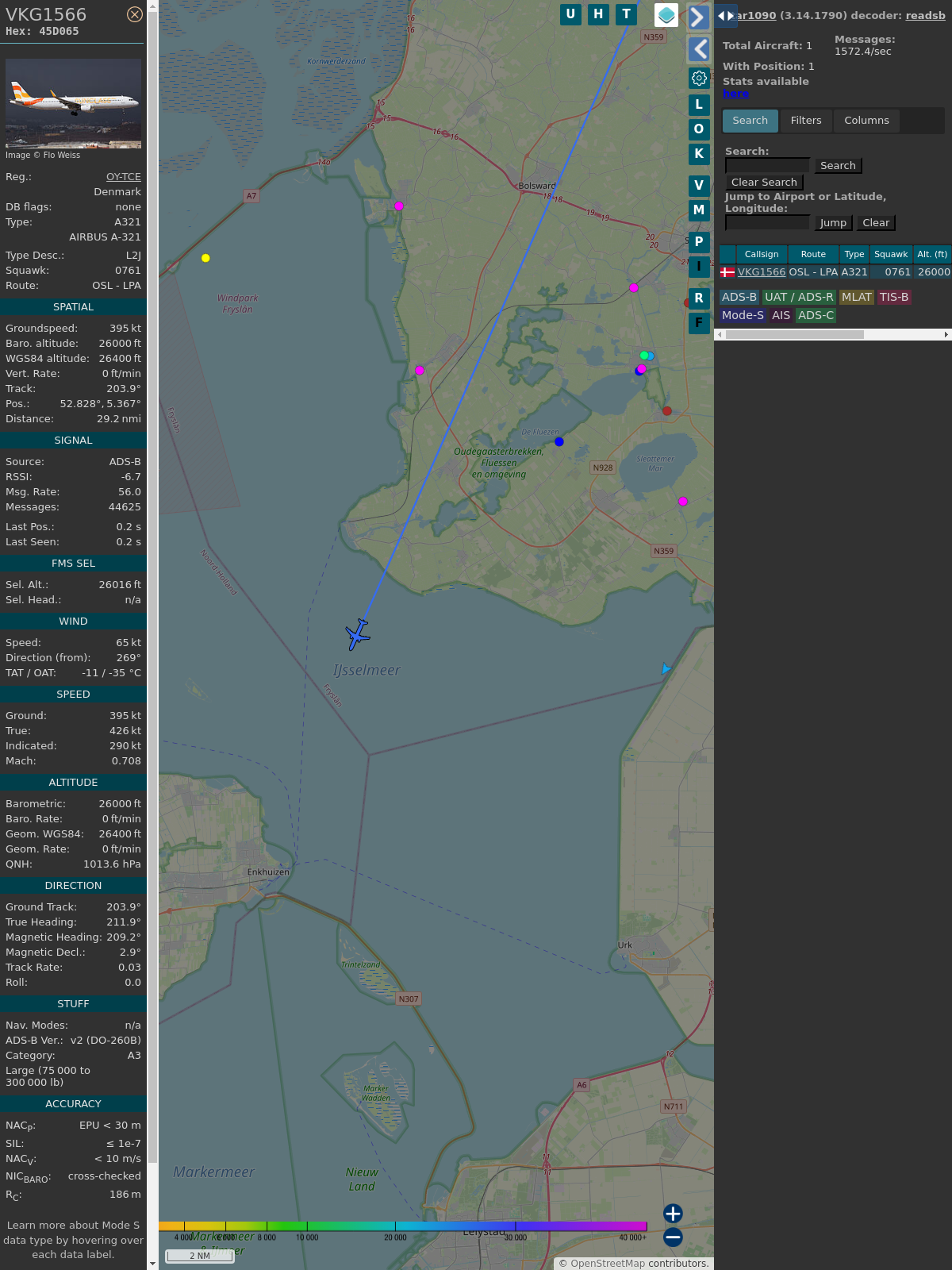Toggle the O map button

(699, 129)
